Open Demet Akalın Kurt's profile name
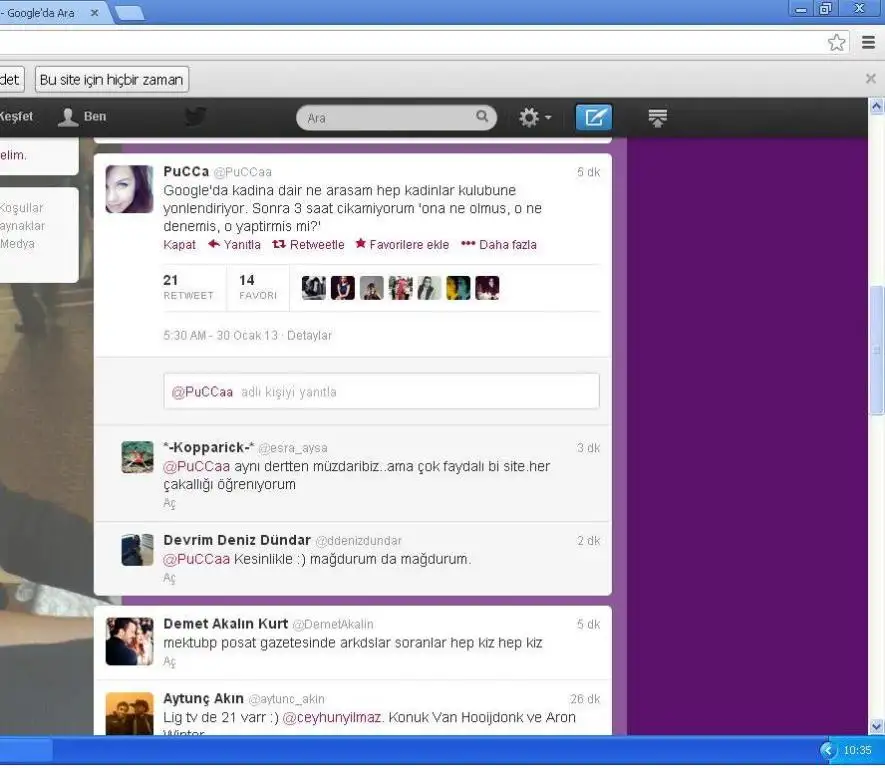 click(x=226, y=624)
